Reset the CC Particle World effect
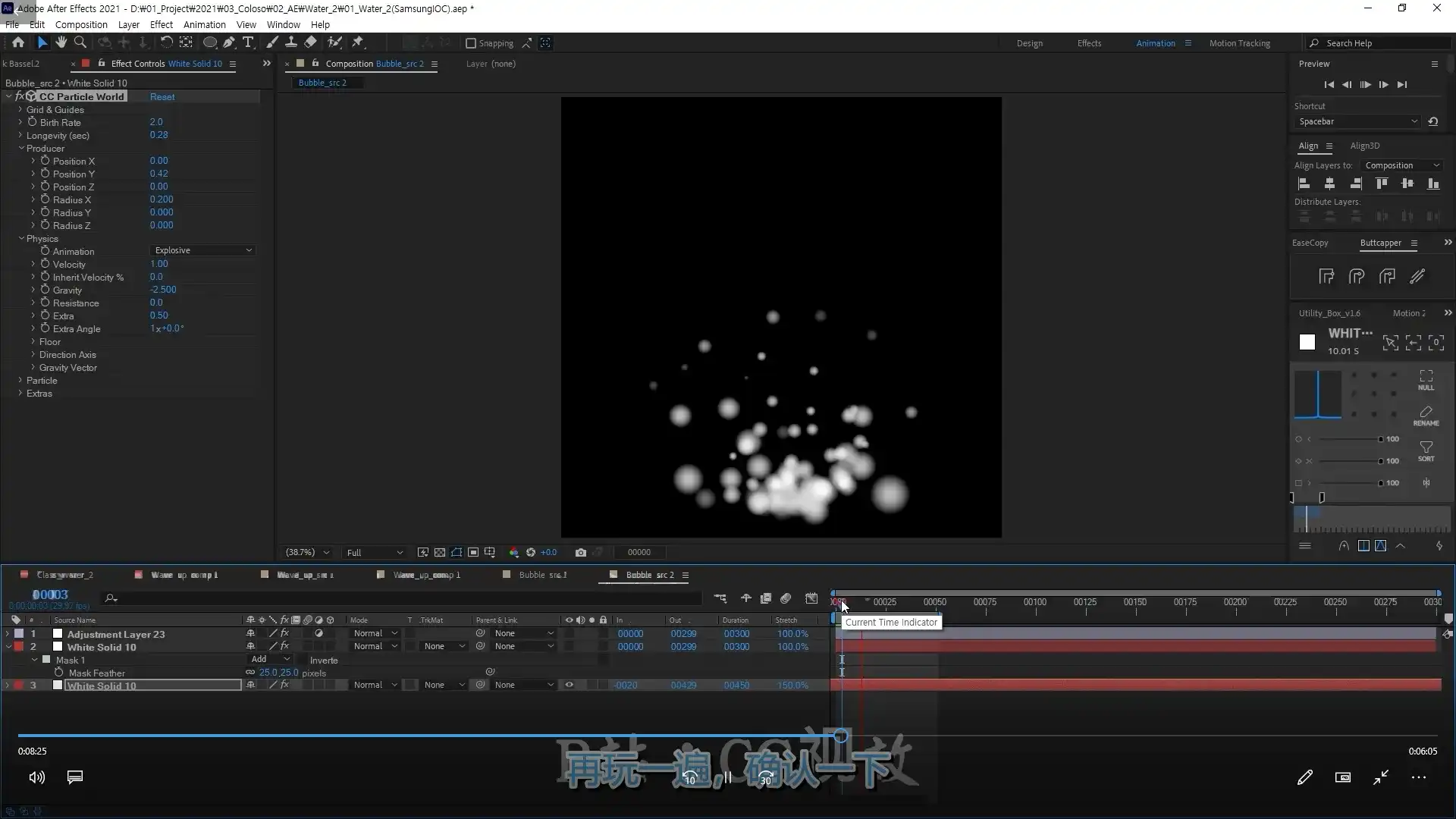Screen dimensions: 1456x819 pos(162,96)
